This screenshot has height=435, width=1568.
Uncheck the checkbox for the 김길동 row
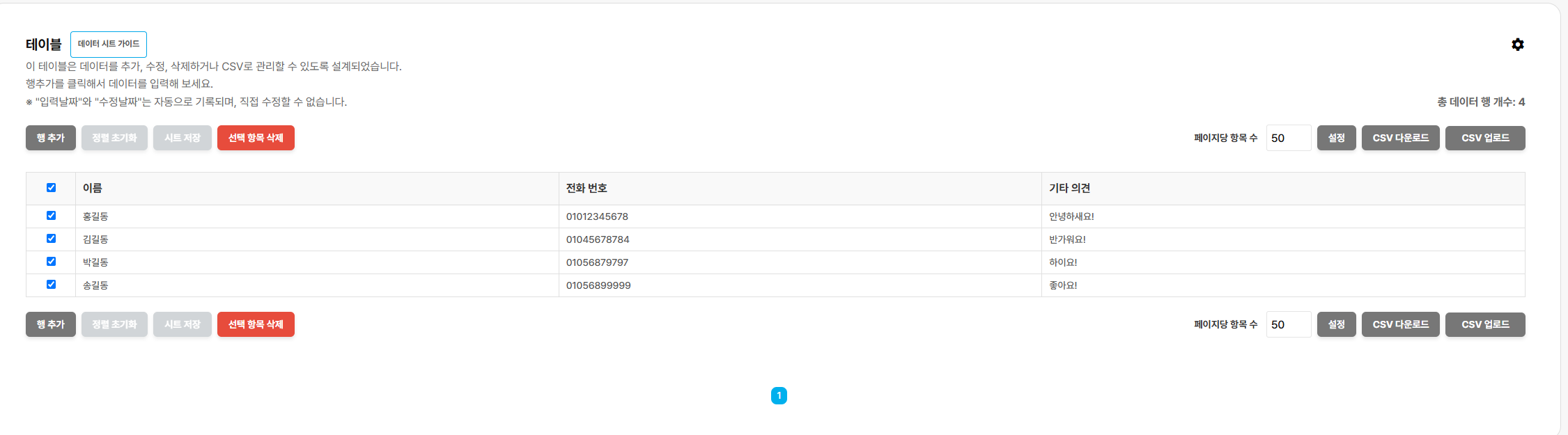point(51,239)
